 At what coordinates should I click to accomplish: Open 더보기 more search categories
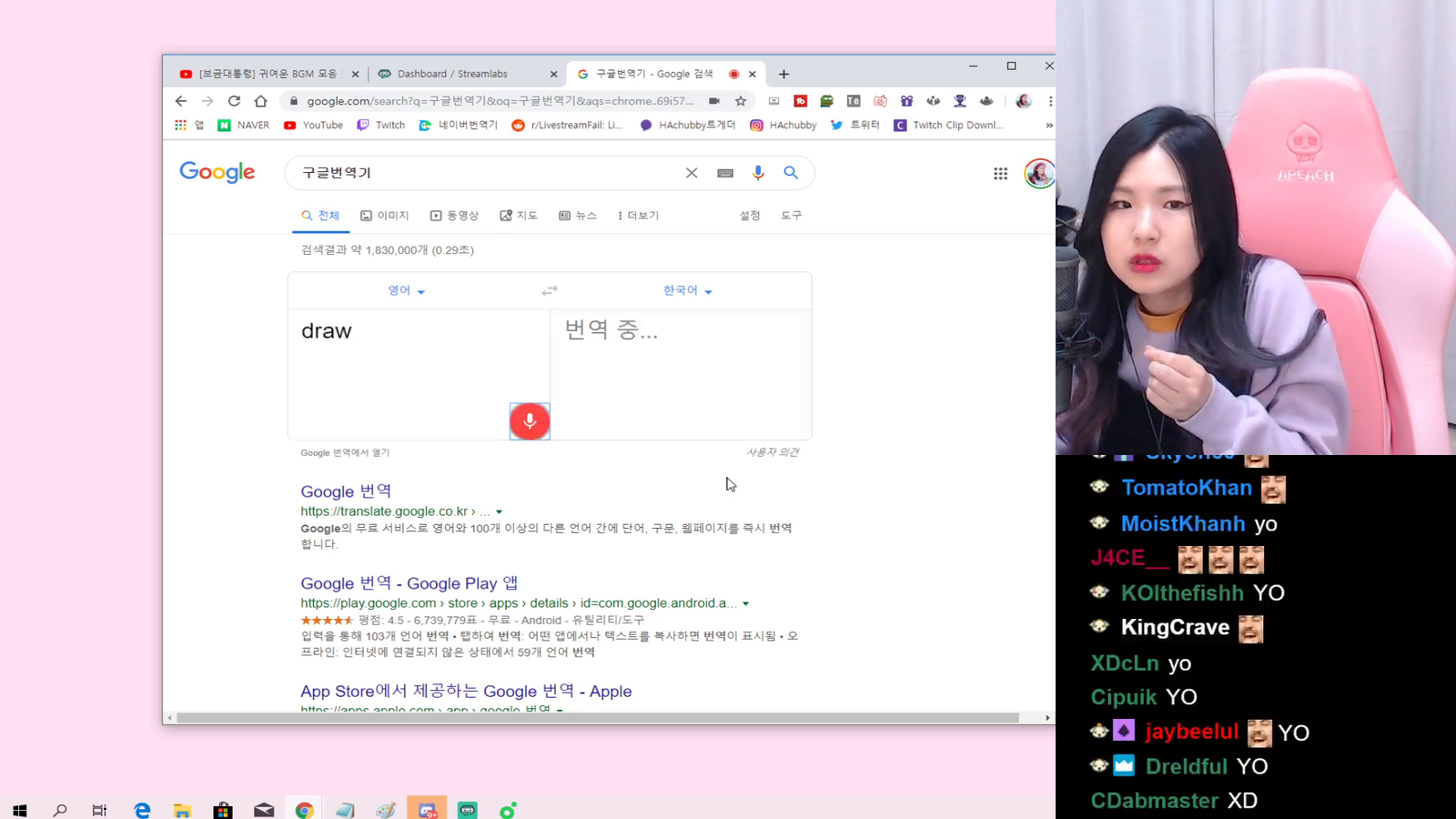pyautogui.click(x=638, y=216)
